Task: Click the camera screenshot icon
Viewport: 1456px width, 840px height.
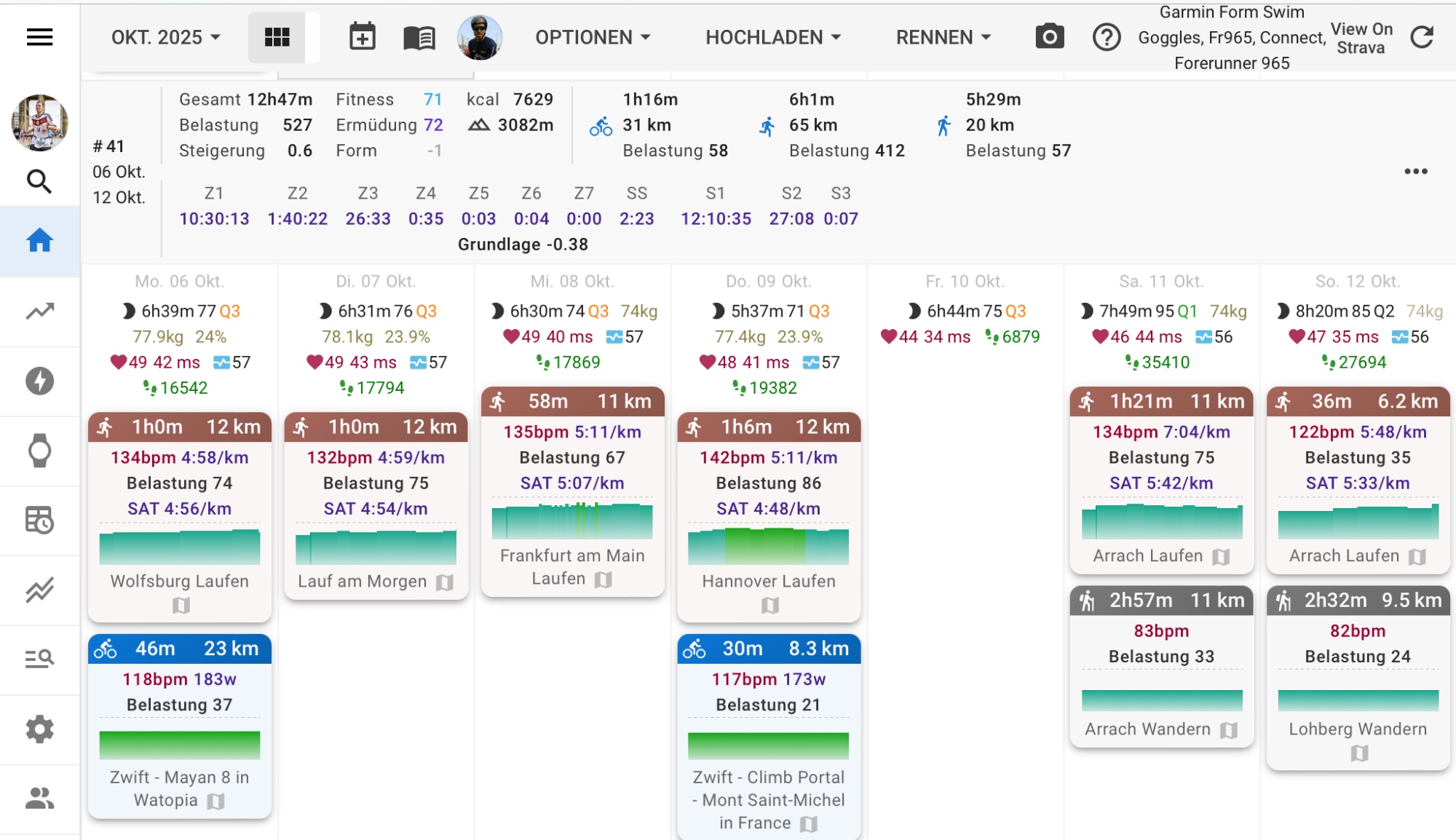Action: click(x=1049, y=37)
